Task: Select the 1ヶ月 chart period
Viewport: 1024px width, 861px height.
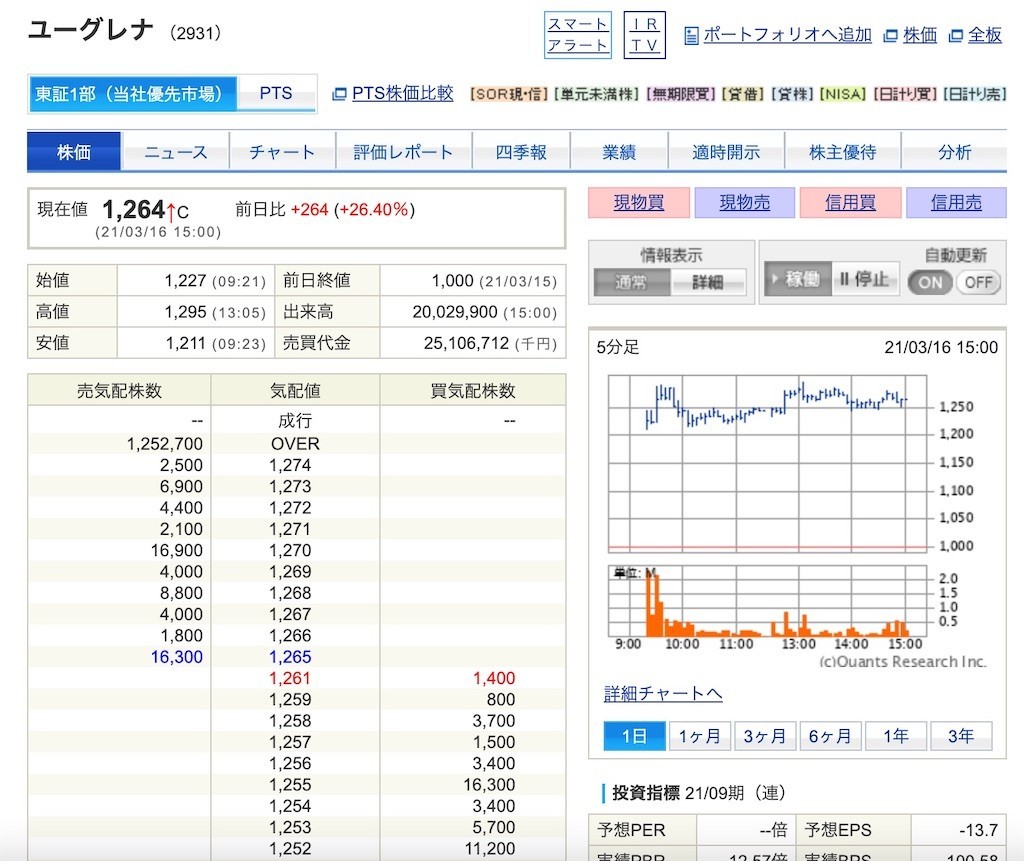Action: pos(699,736)
